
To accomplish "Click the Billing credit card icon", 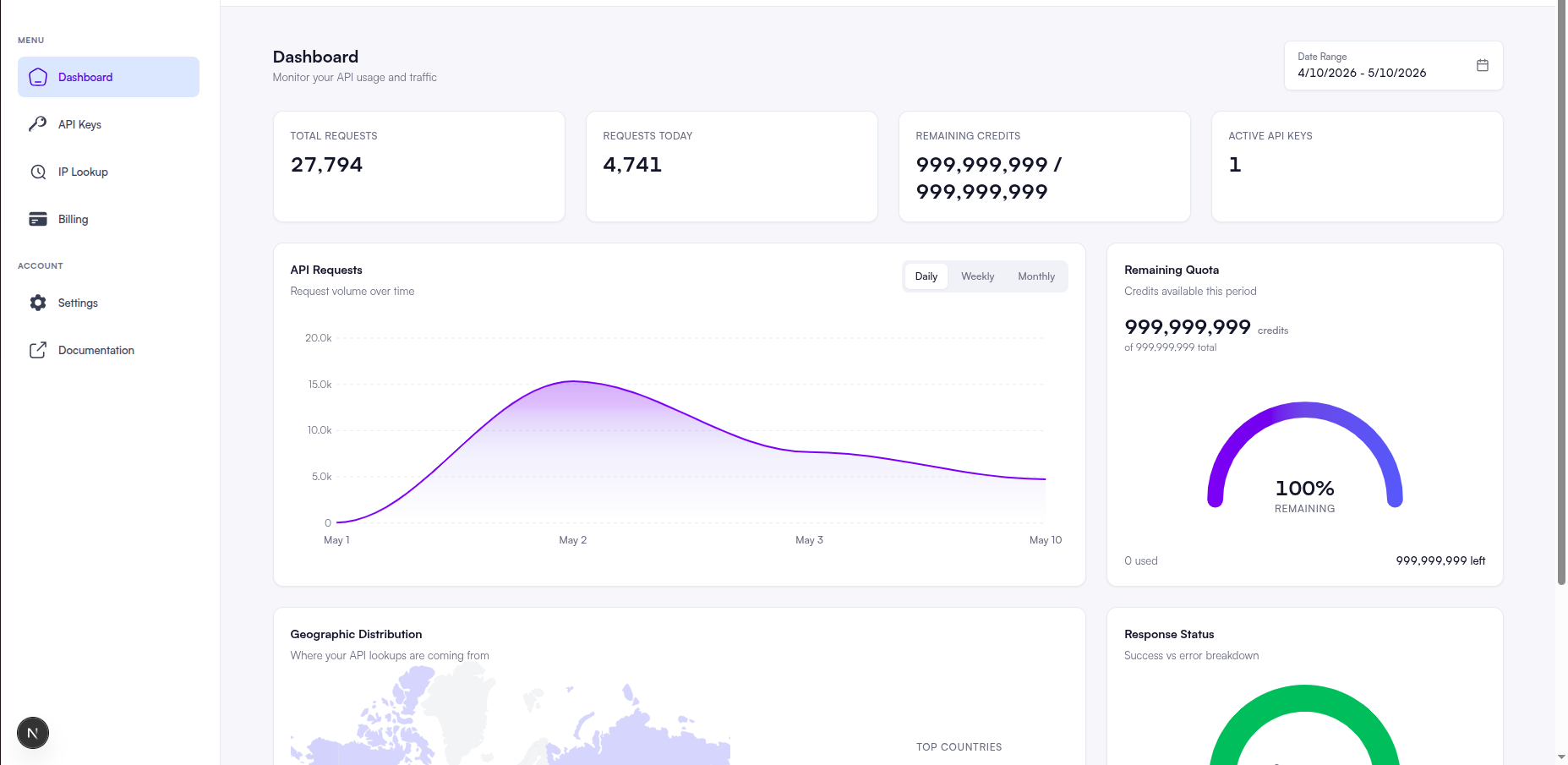I will (38, 219).
